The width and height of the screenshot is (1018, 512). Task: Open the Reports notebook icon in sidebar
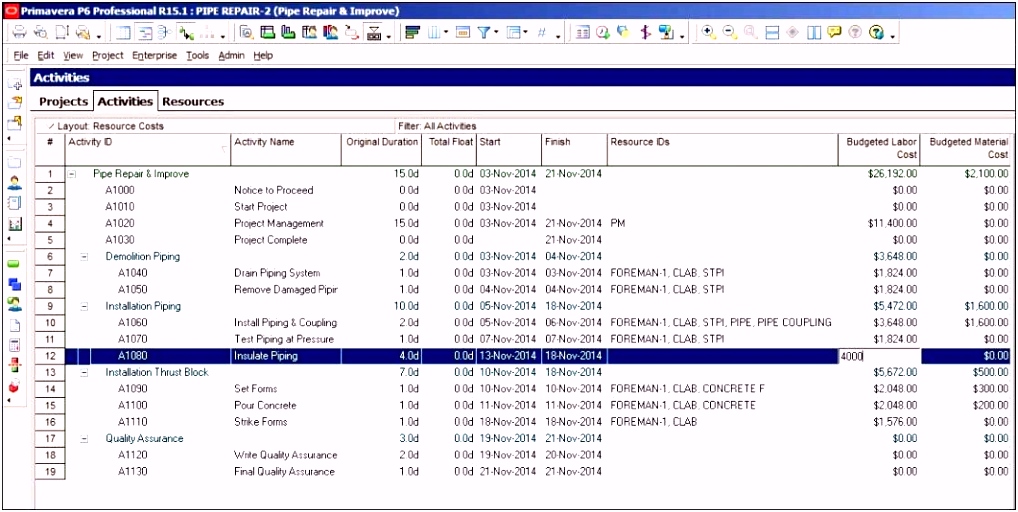click(x=15, y=203)
